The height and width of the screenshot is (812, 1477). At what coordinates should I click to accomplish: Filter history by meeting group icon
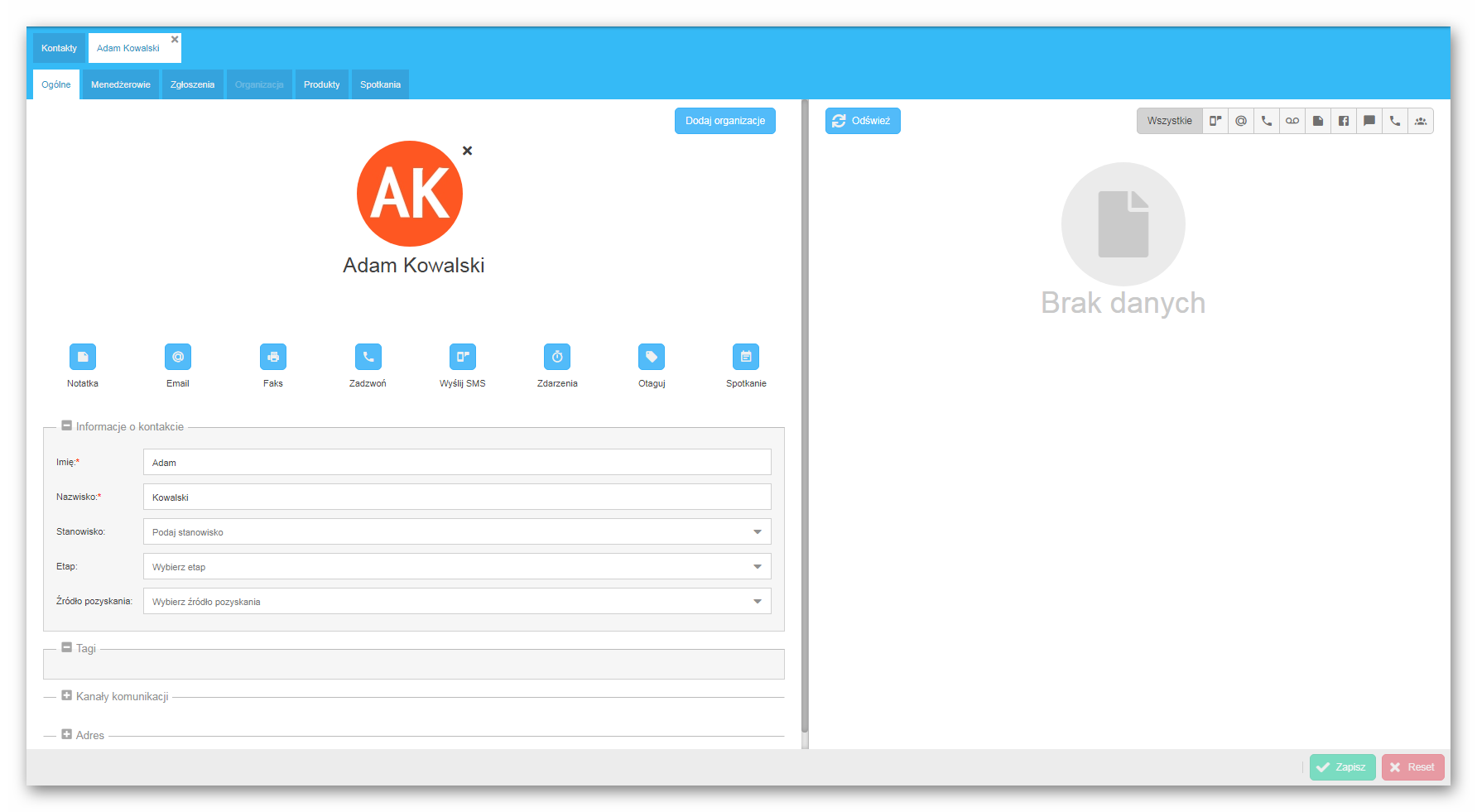pyautogui.click(x=1421, y=121)
